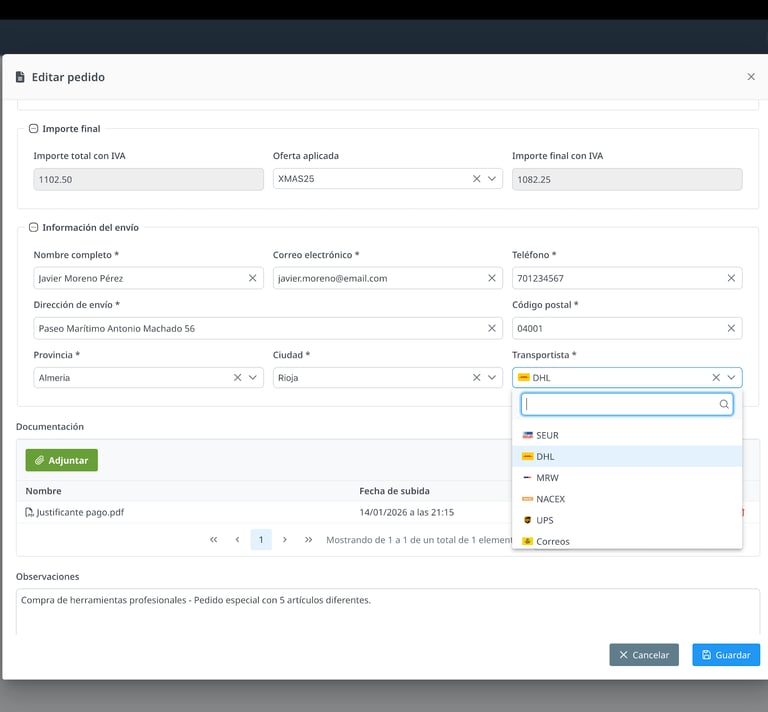Open the Oferta aplicada dropdown
This screenshot has width=768, height=712.
point(492,179)
